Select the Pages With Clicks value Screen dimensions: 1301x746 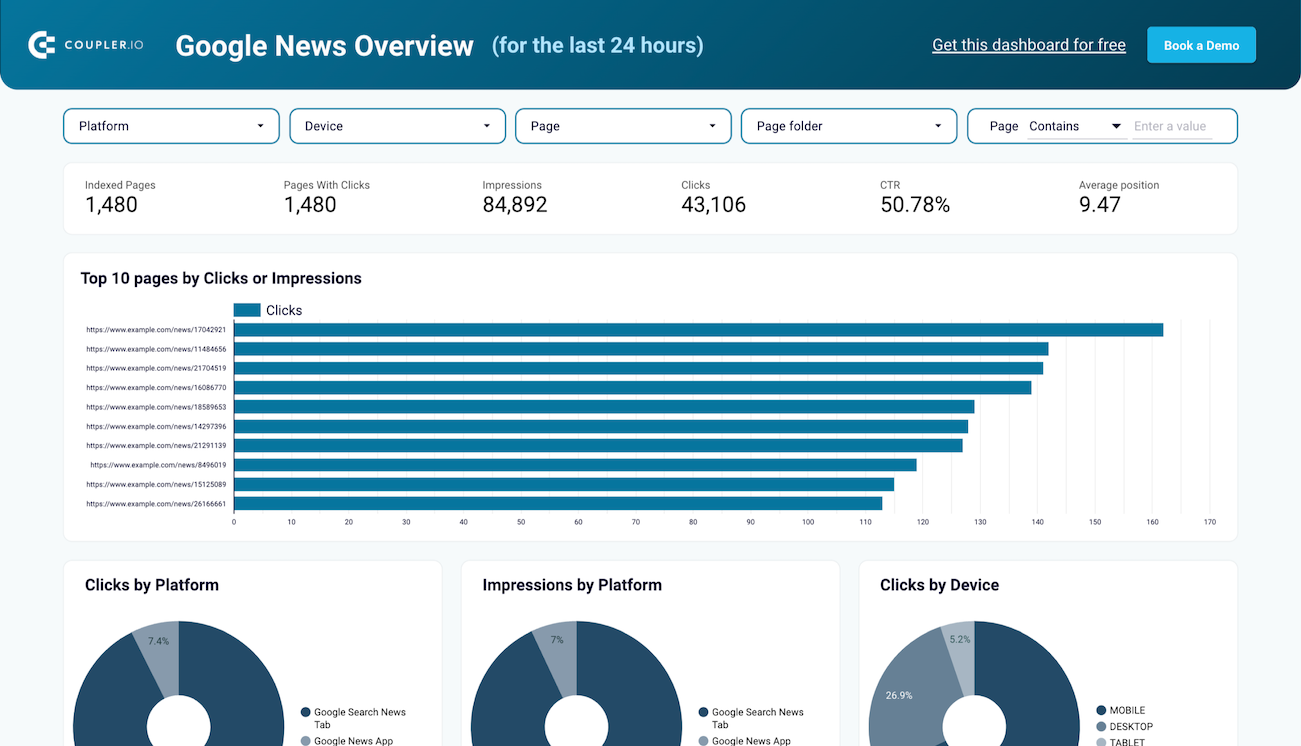310,205
